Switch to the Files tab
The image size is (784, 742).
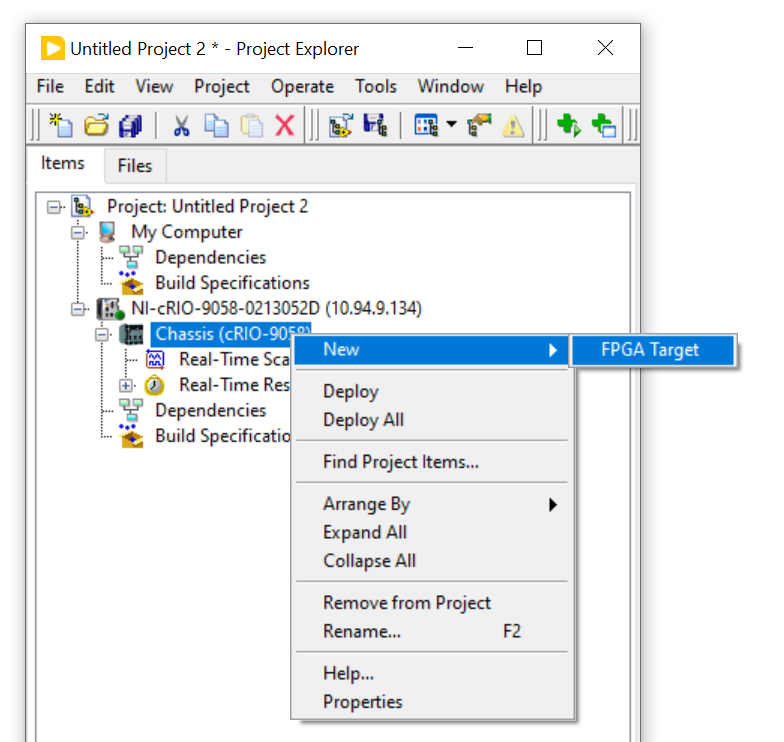(x=135, y=166)
